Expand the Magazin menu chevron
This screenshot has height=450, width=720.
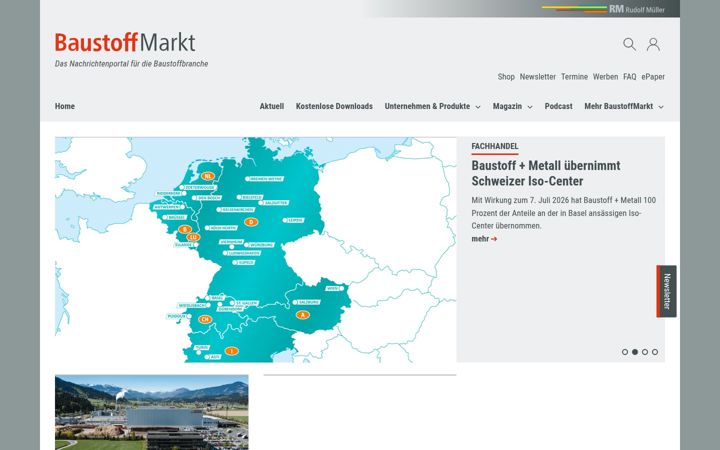point(529,107)
